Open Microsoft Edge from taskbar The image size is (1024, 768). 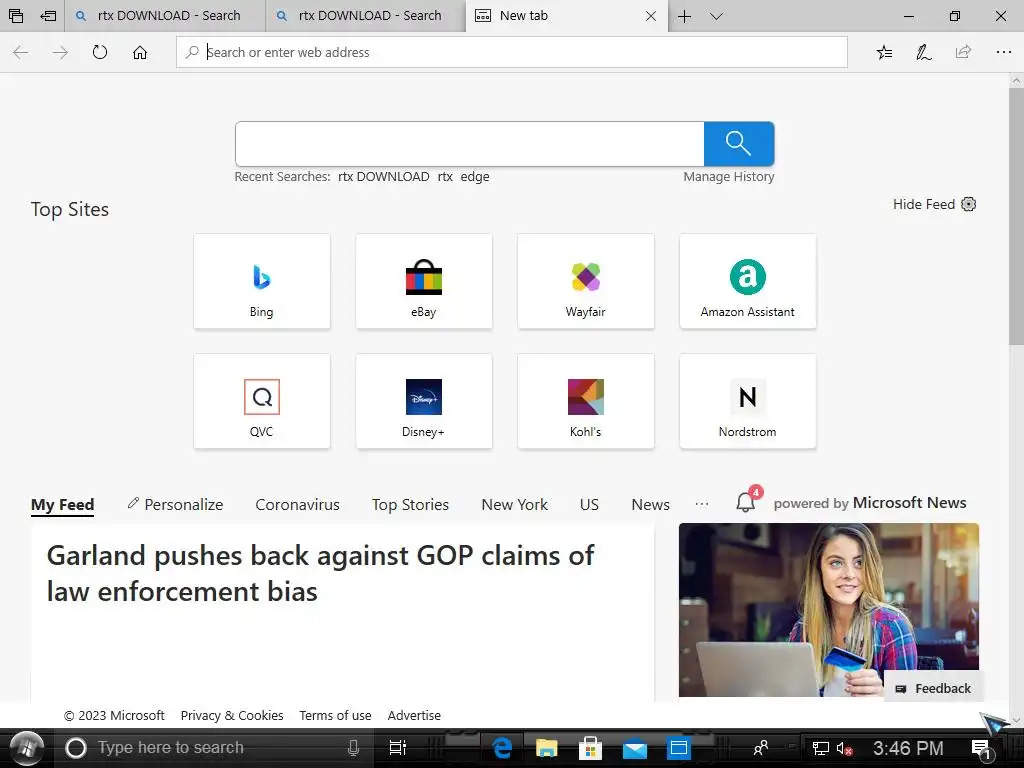click(502, 748)
